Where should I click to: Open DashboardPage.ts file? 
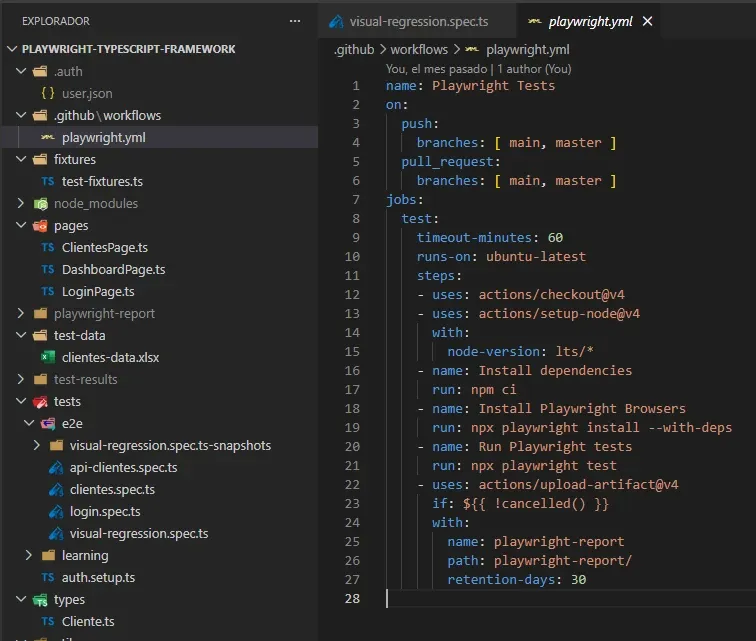pos(113,269)
